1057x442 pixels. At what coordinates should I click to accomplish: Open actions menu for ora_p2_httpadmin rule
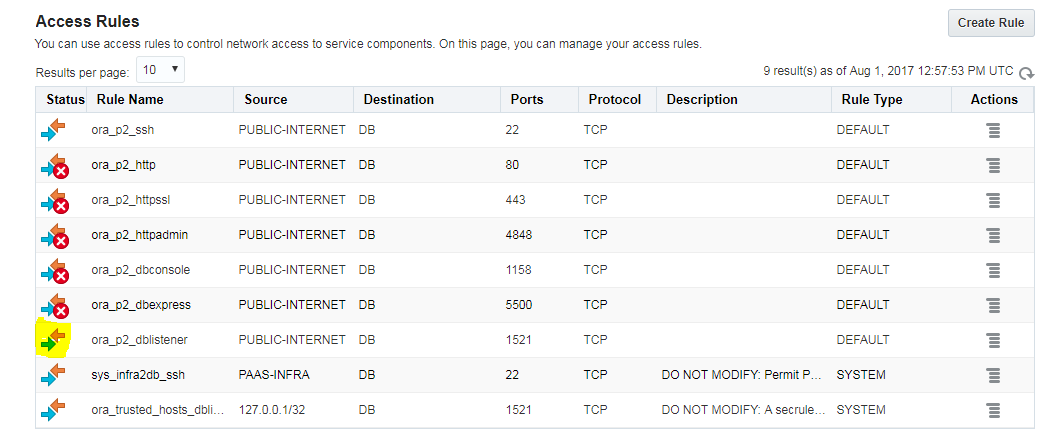coord(993,235)
